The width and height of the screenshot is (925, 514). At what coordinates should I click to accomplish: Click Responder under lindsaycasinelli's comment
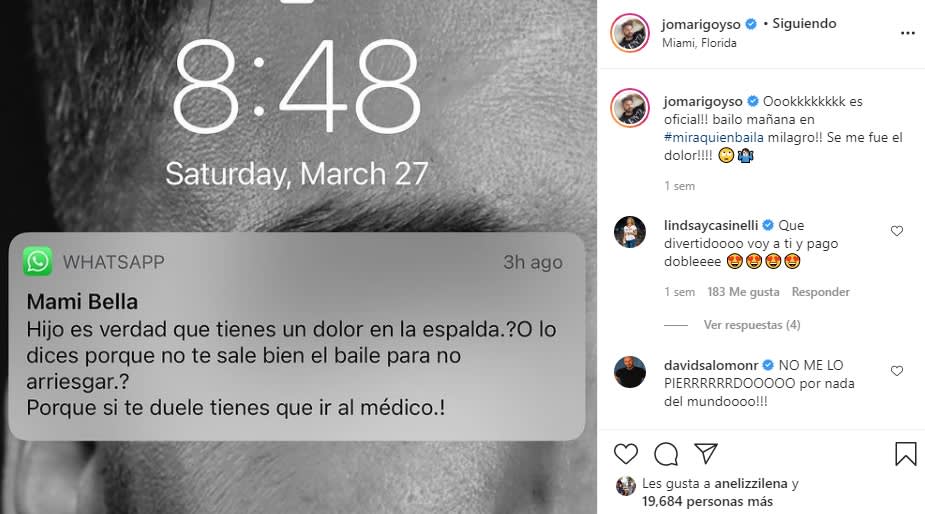820,292
